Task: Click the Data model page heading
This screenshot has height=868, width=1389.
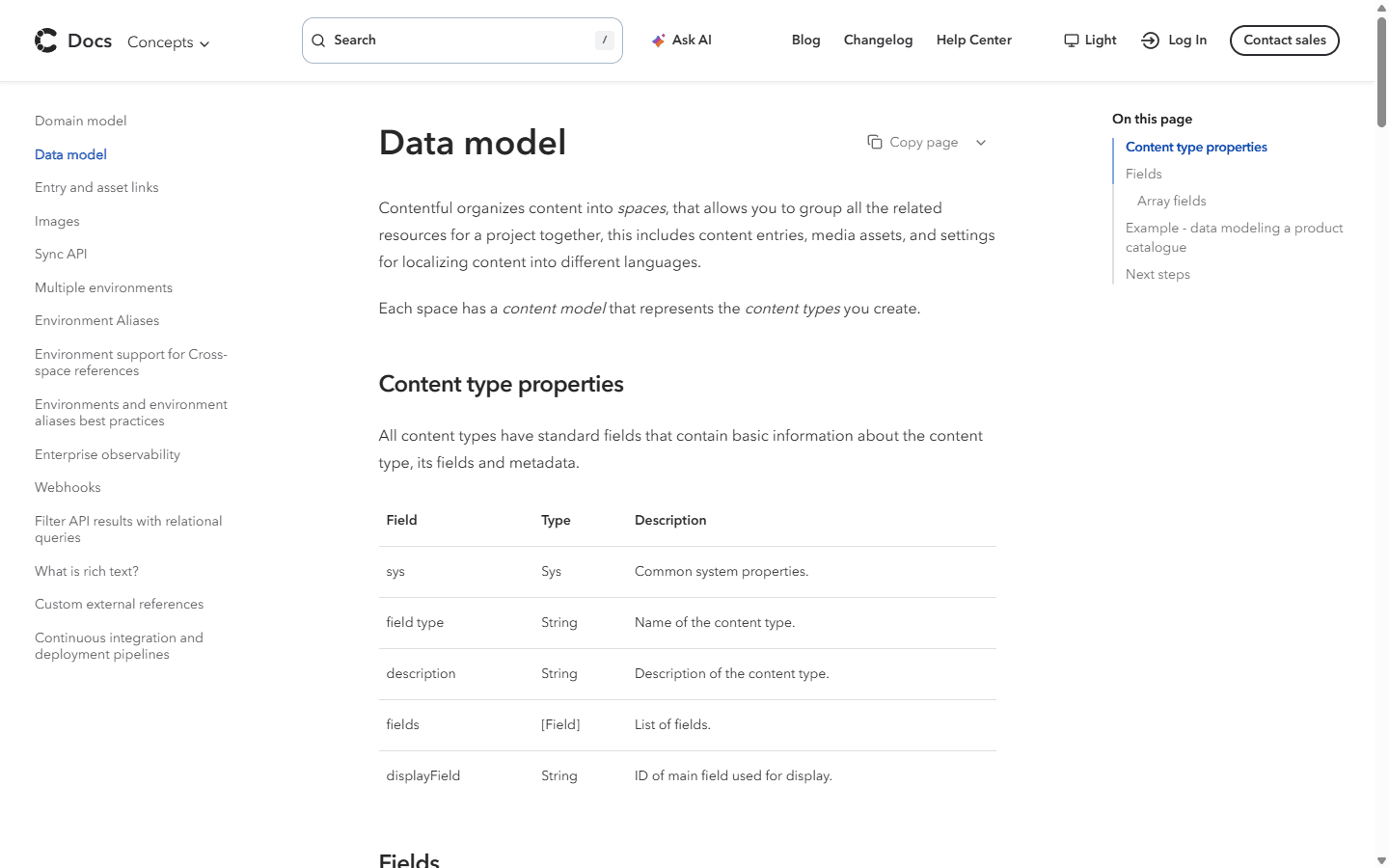Action: click(x=473, y=143)
